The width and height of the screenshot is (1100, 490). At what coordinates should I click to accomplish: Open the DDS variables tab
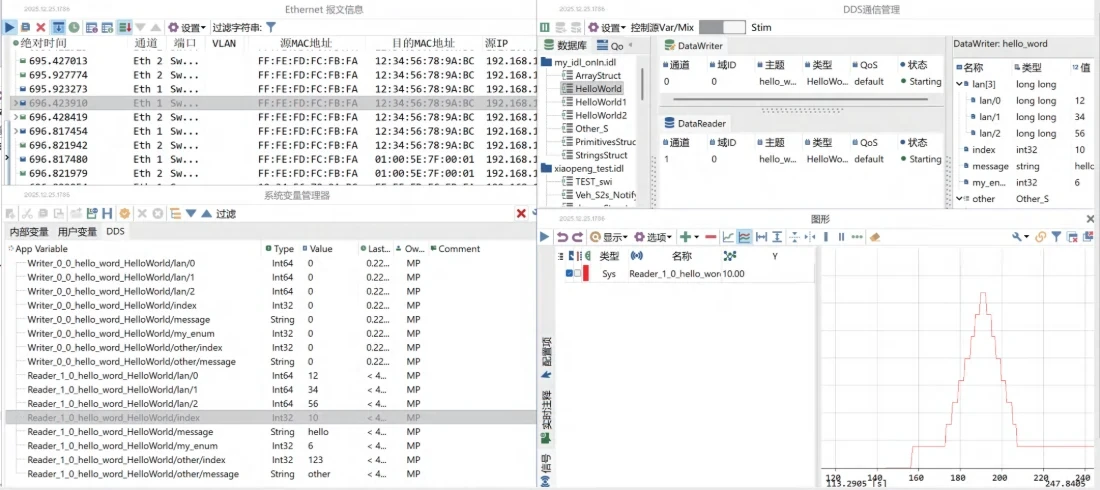tap(115, 232)
